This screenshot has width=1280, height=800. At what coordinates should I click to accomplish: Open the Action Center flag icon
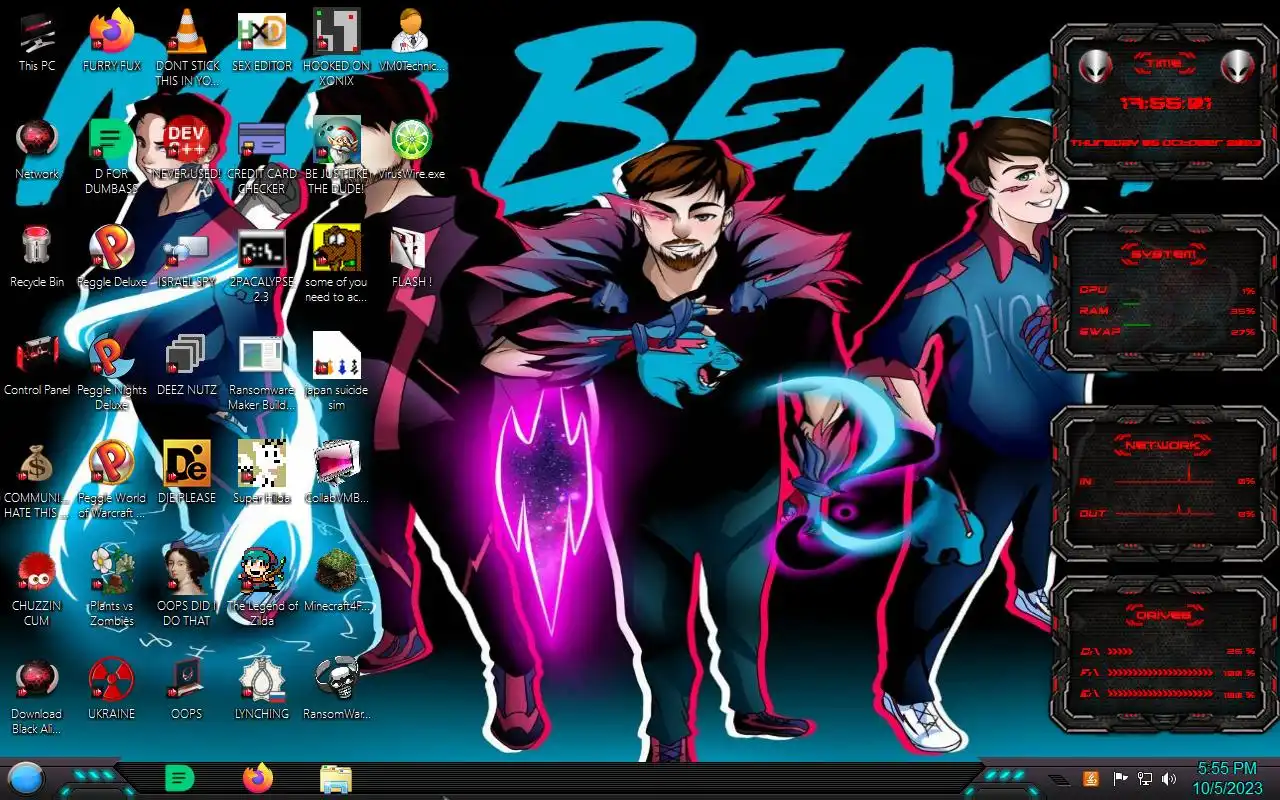[1121, 778]
